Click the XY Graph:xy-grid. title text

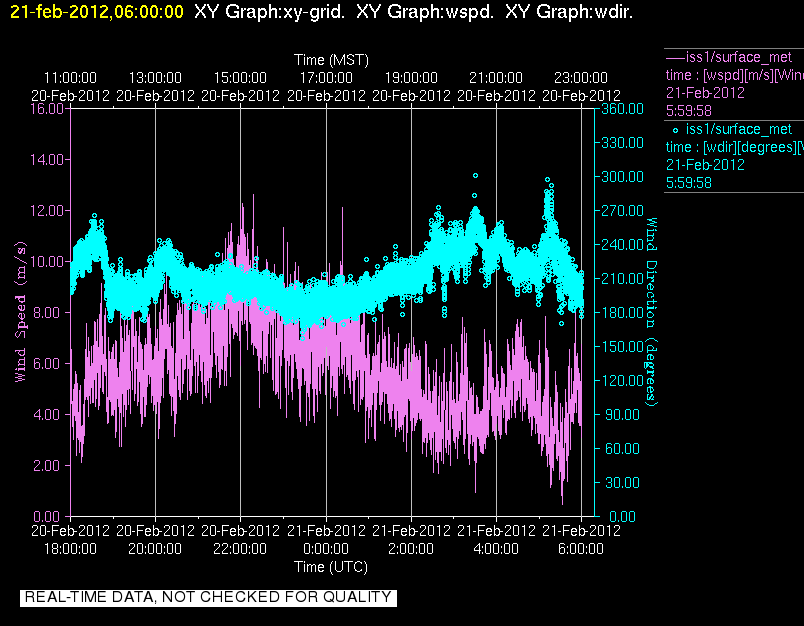(x=269, y=12)
